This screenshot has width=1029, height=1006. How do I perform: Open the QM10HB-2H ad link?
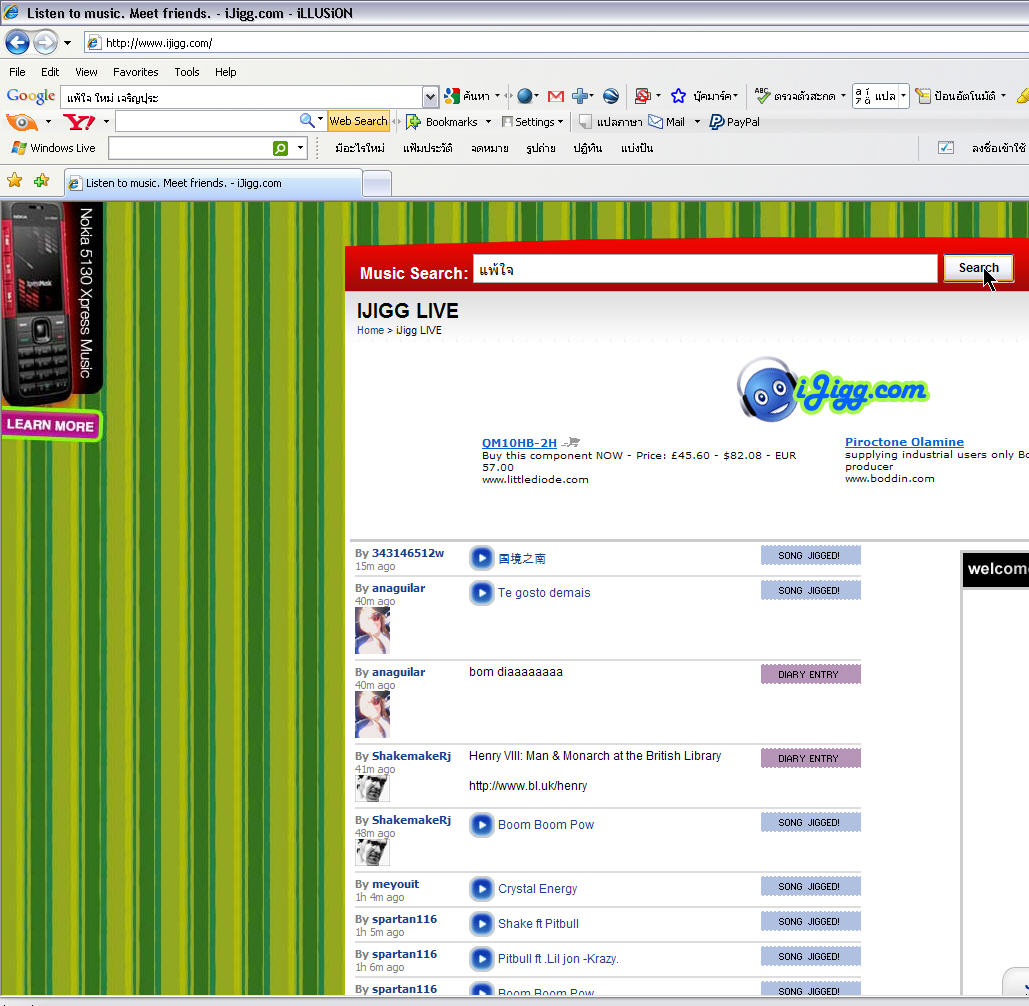pyautogui.click(x=519, y=443)
